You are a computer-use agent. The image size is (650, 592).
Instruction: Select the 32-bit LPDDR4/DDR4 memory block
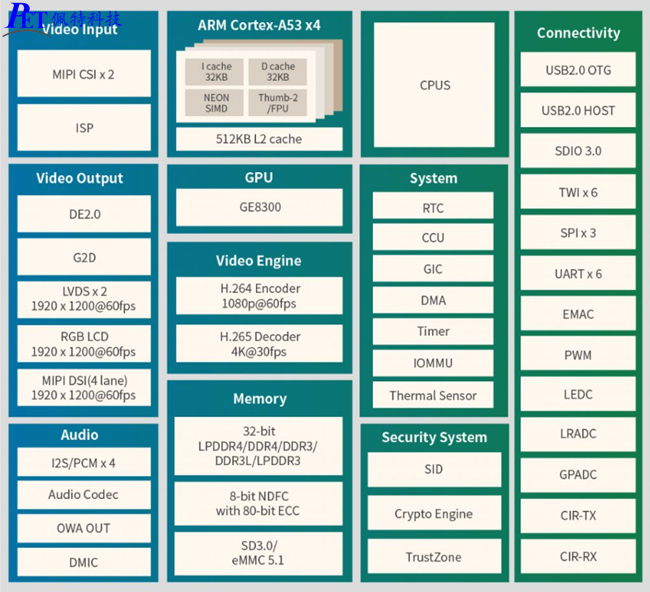point(258,446)
